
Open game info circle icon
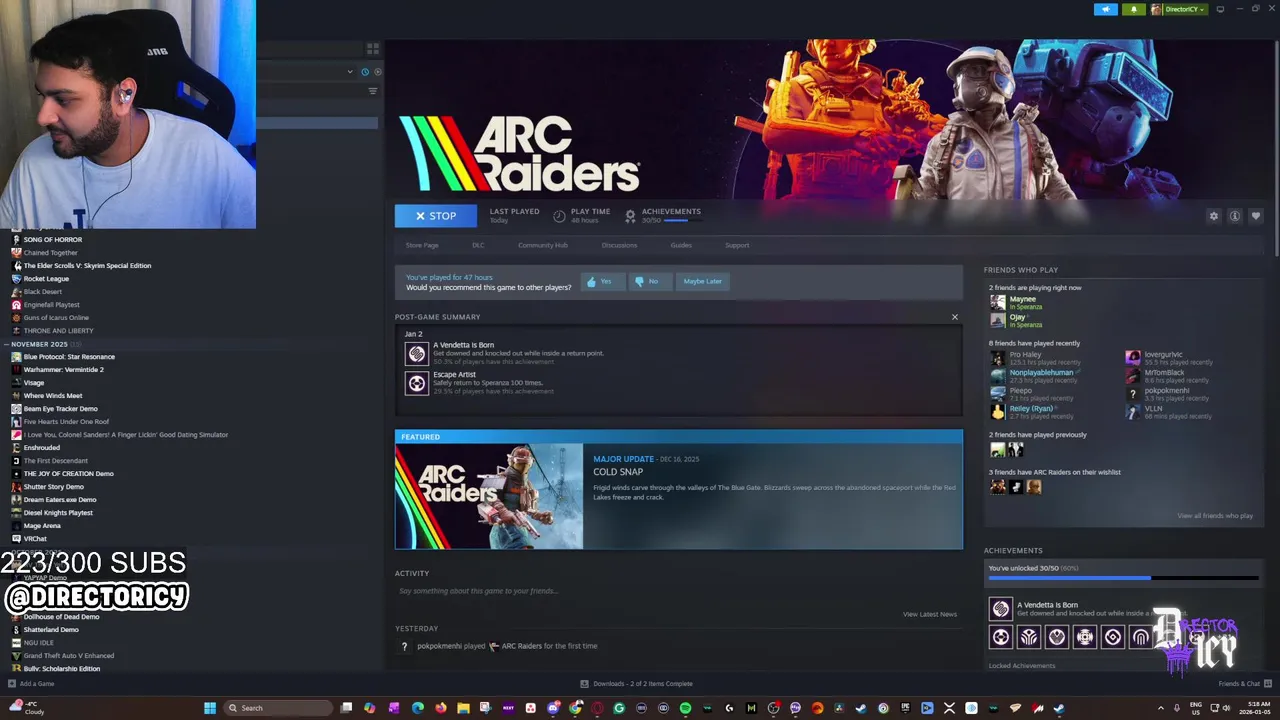(1235, 216)
